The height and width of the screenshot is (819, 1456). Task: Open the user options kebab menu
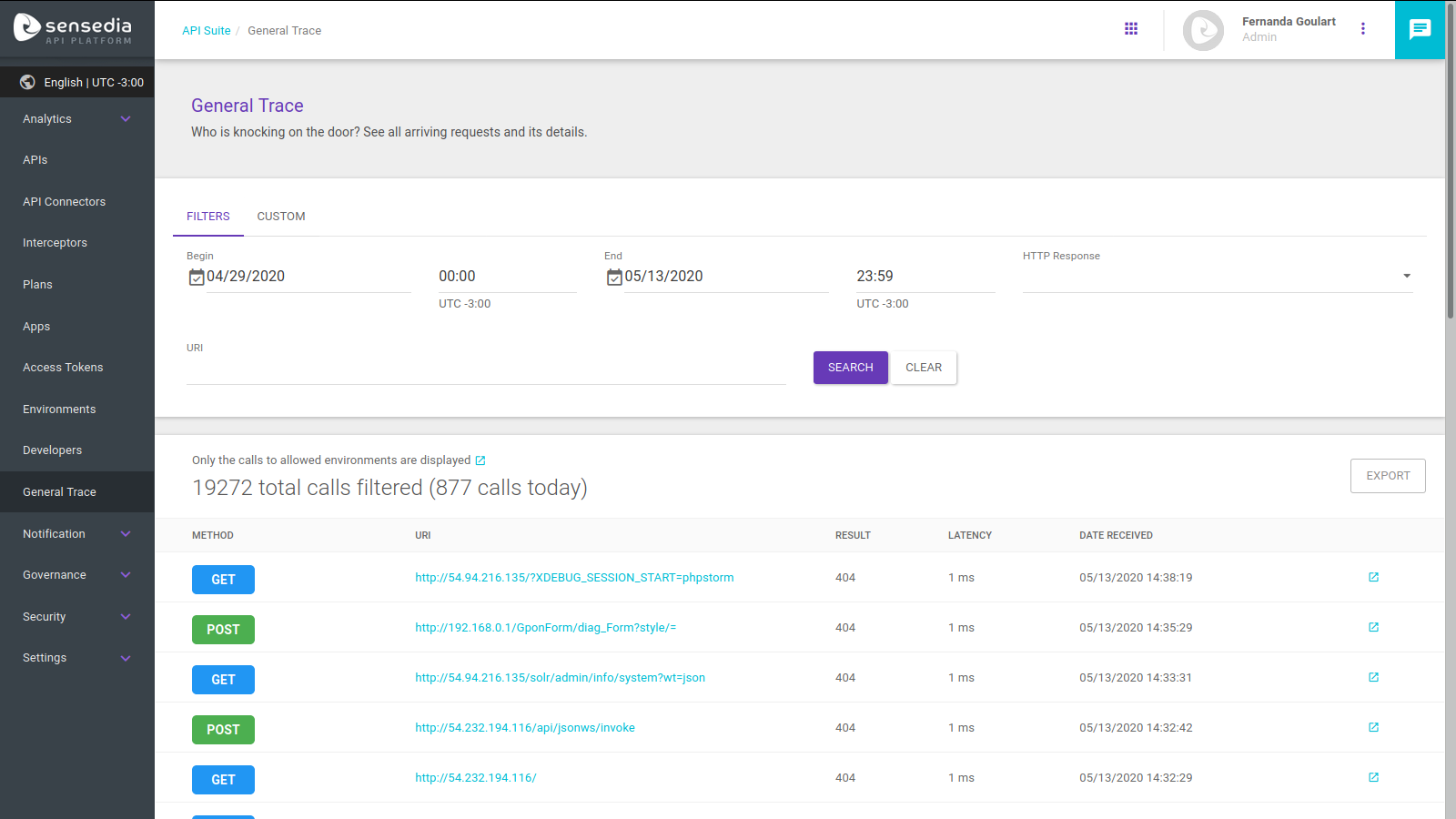point(1362,29)
